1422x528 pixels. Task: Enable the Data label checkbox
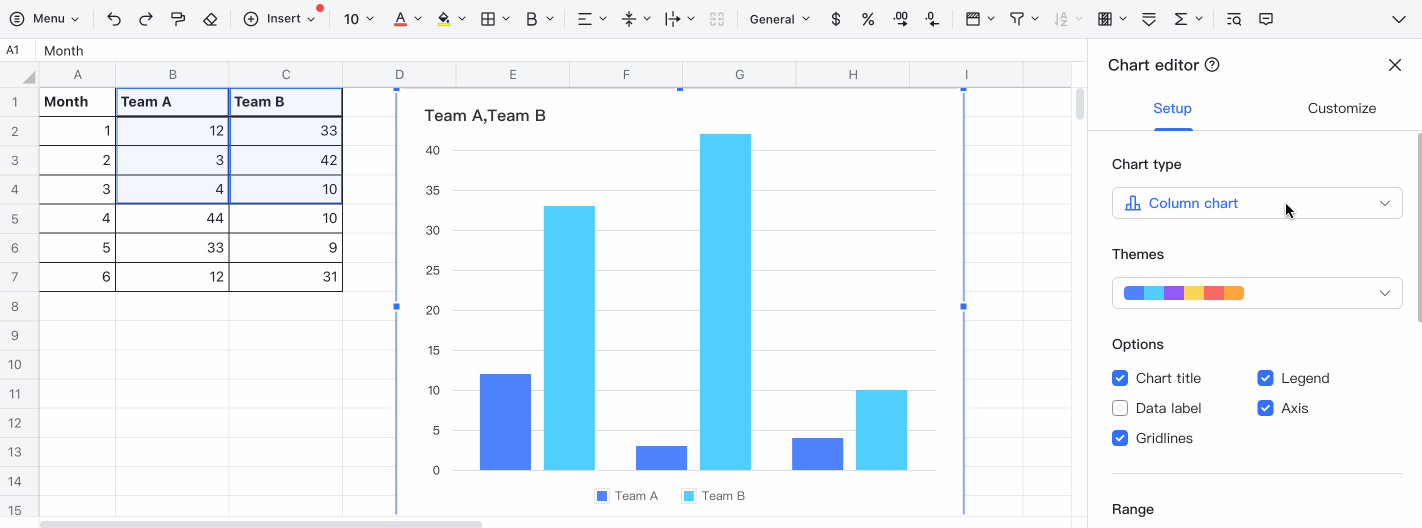pos(1120,408)
